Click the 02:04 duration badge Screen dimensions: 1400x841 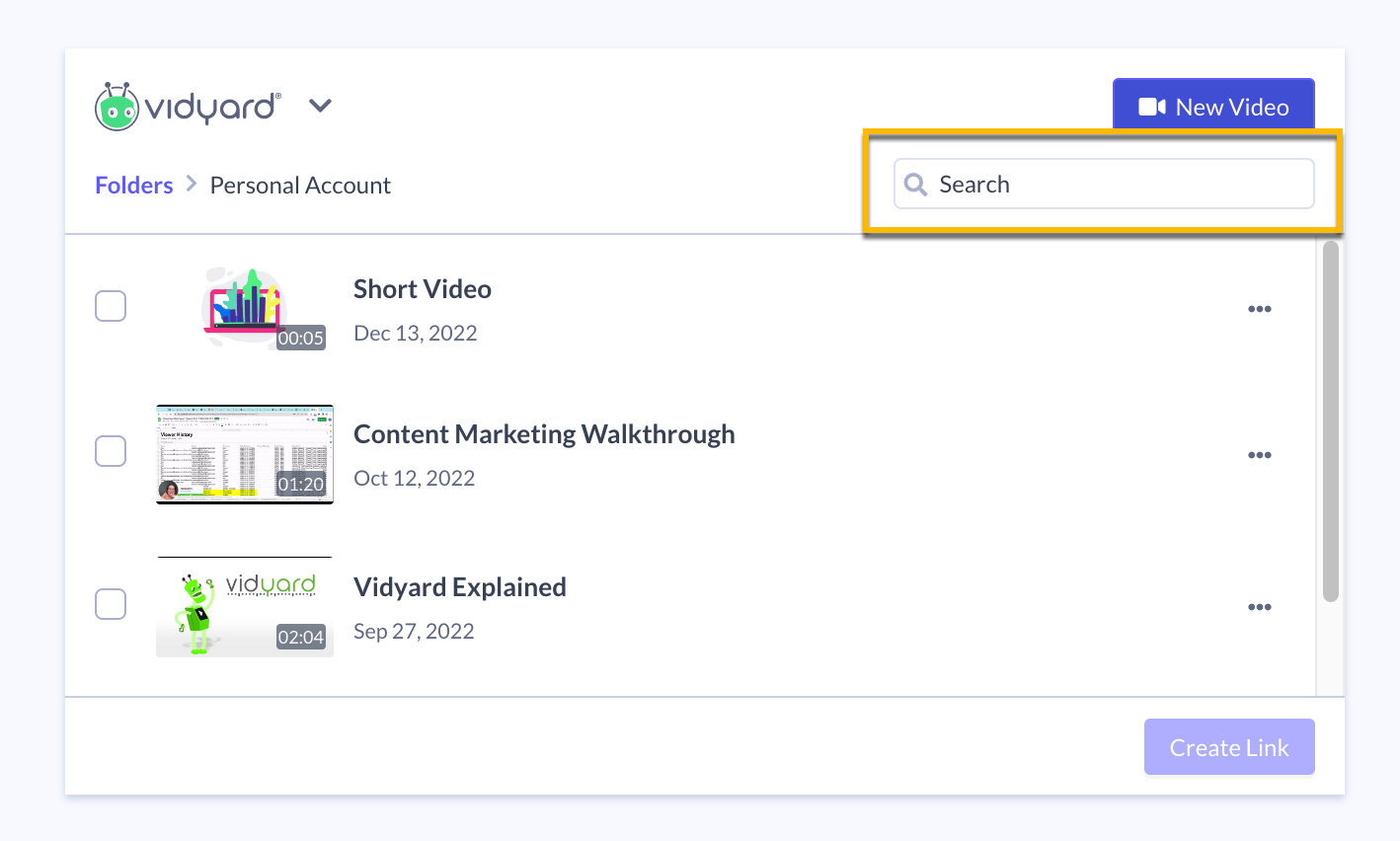coord(301,637)
